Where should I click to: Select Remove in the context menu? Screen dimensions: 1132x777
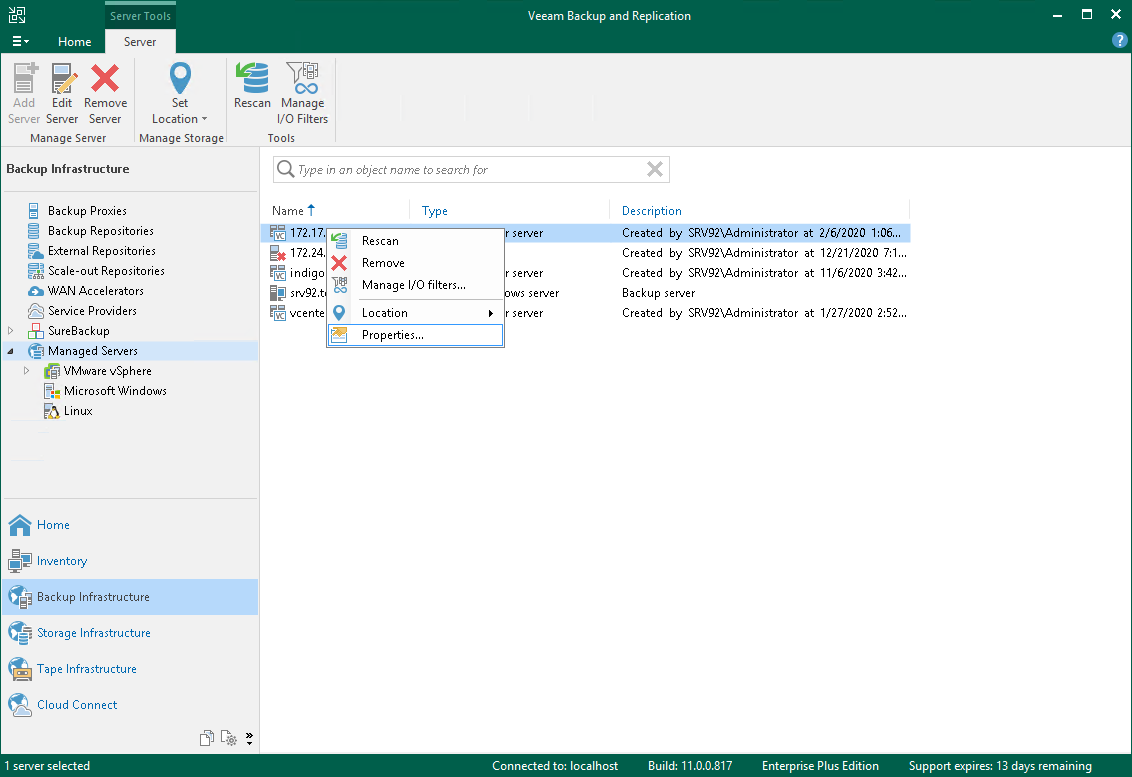pos(383,263)
